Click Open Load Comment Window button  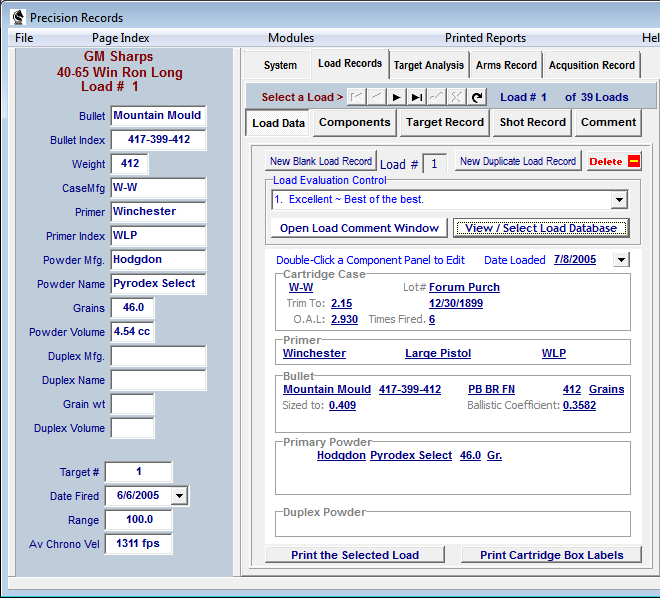pyautogui.click(x=359, y=228)
